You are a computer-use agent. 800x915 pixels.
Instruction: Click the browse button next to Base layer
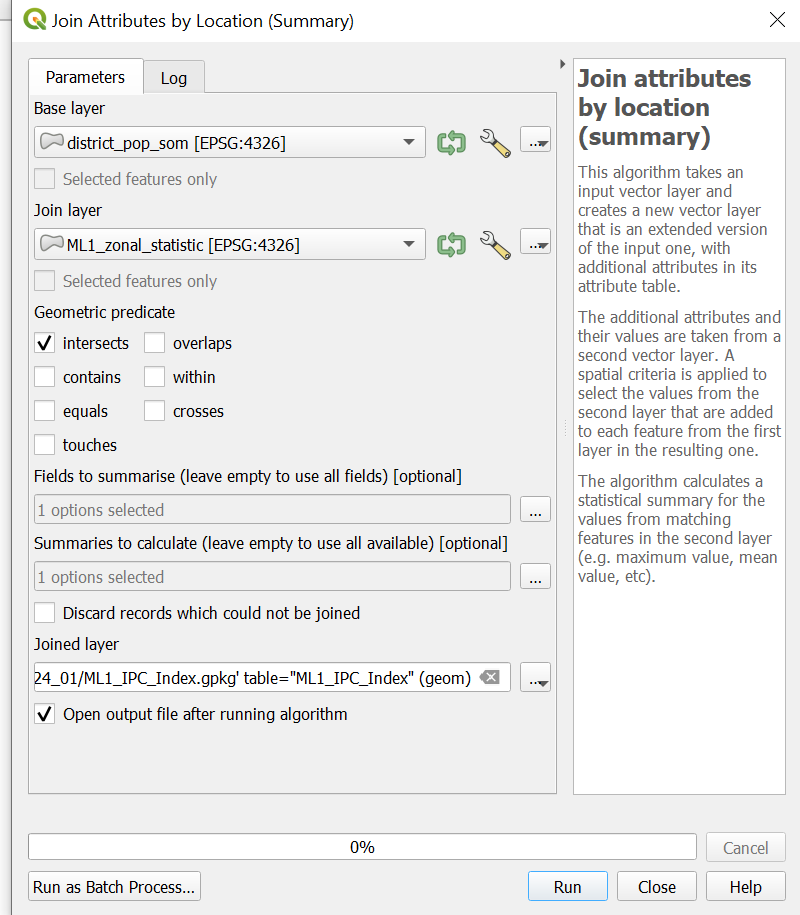point(536,143)
